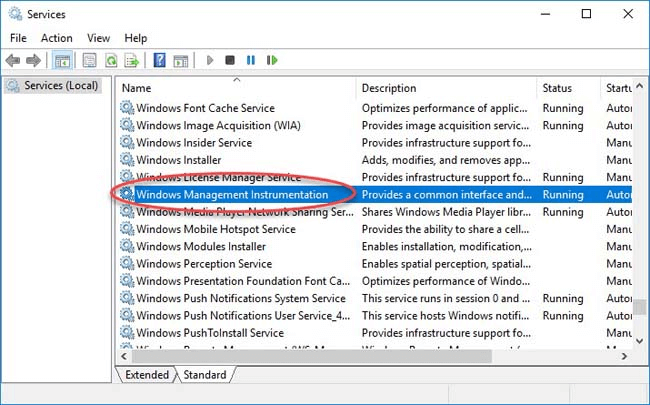Restart the service with the restart icon
Image resolution: width=650 pixels, height=405 pixels.
[x=272, y=61]
